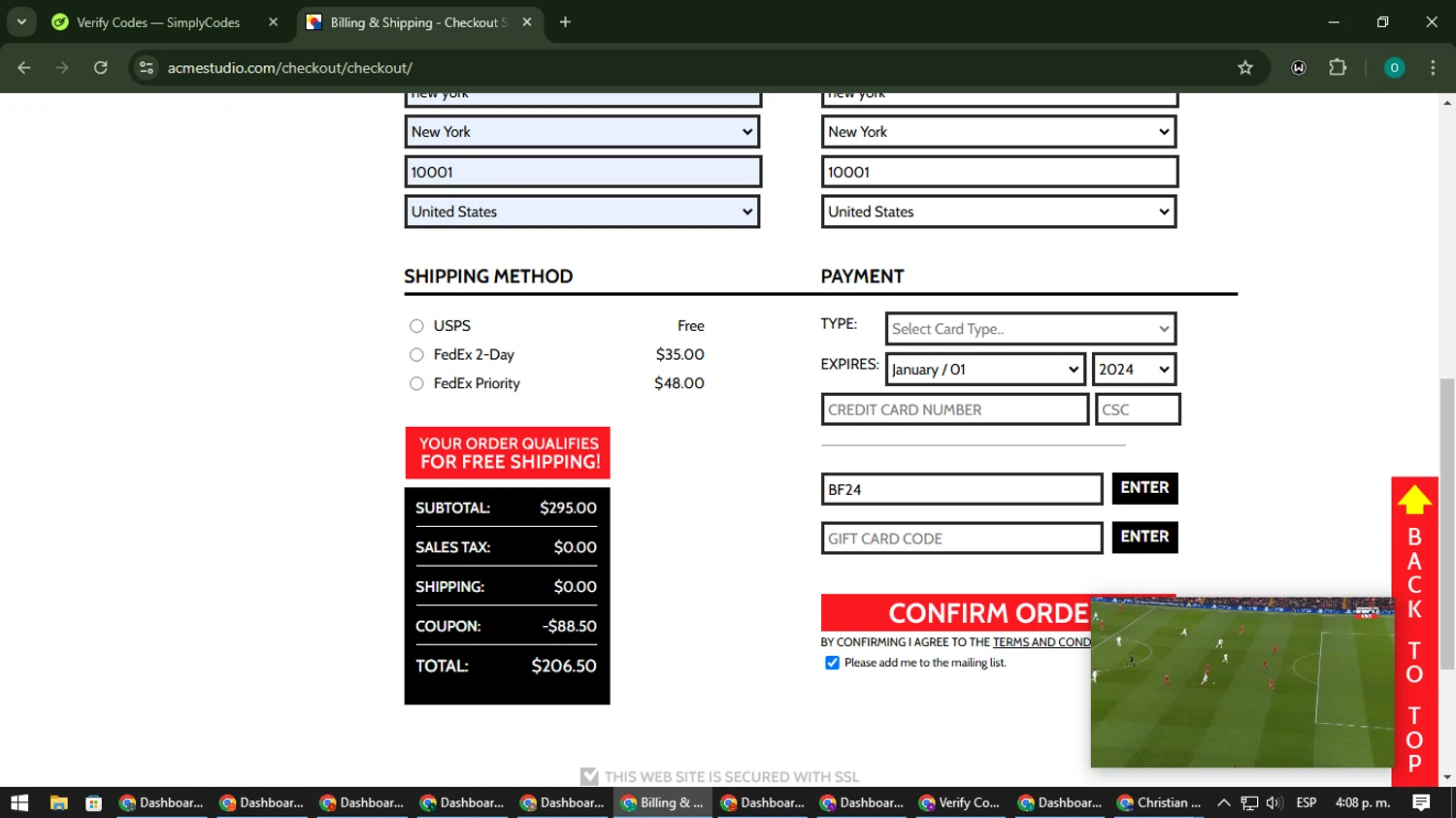The image size is (1456, 818).
Task: Click the subtotal amount $295.00
Action: (x=568, y=507)
